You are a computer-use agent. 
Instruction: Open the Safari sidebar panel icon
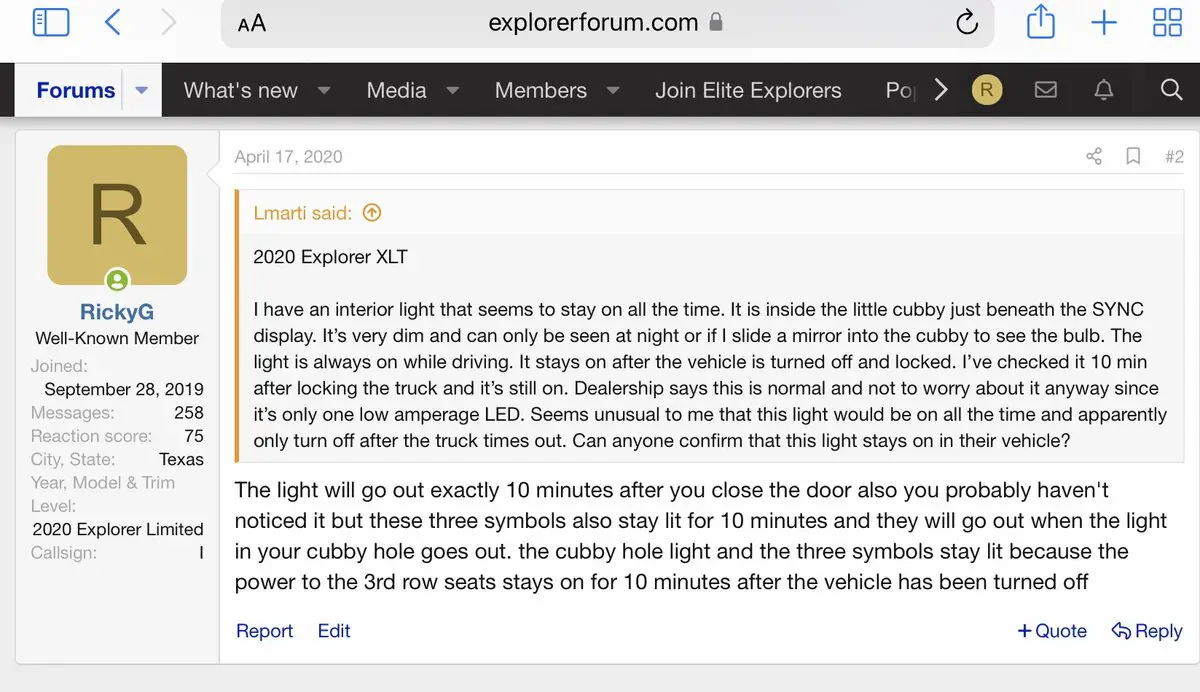click(x=51, y=22)
